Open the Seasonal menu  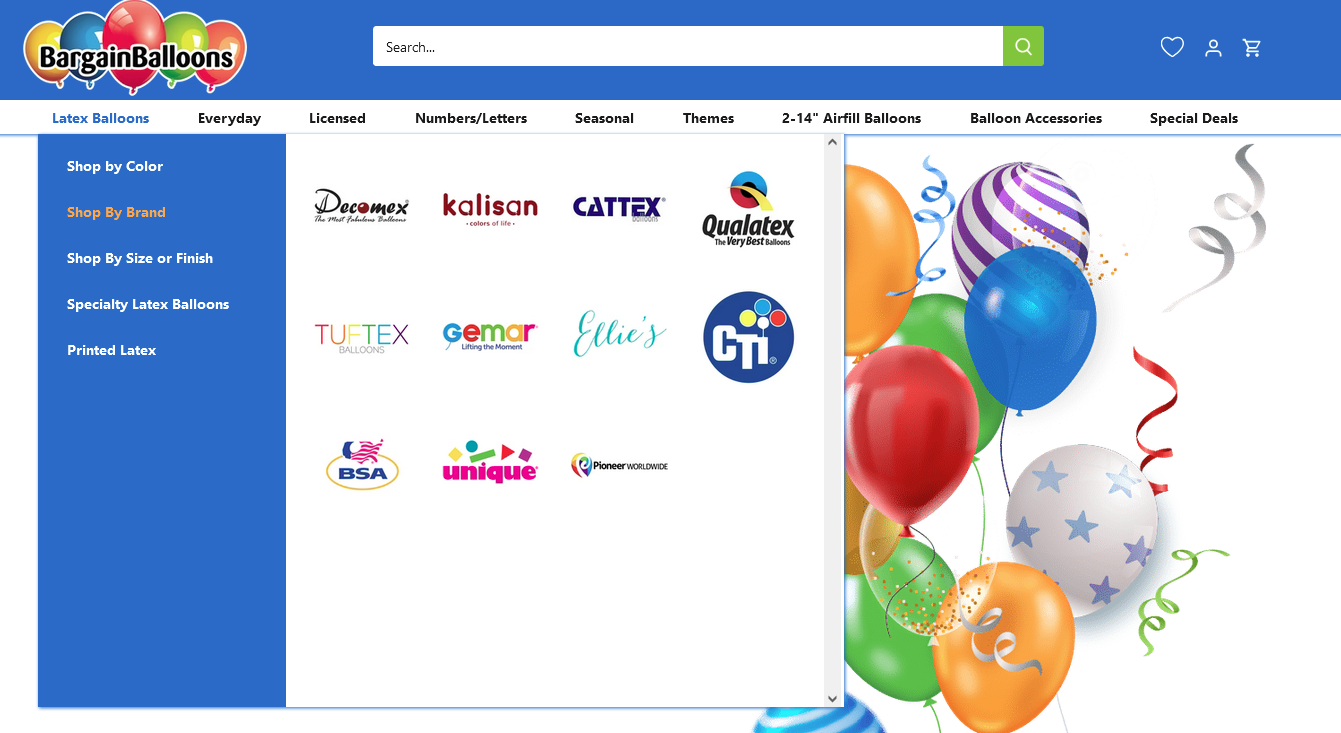(604, 118)
